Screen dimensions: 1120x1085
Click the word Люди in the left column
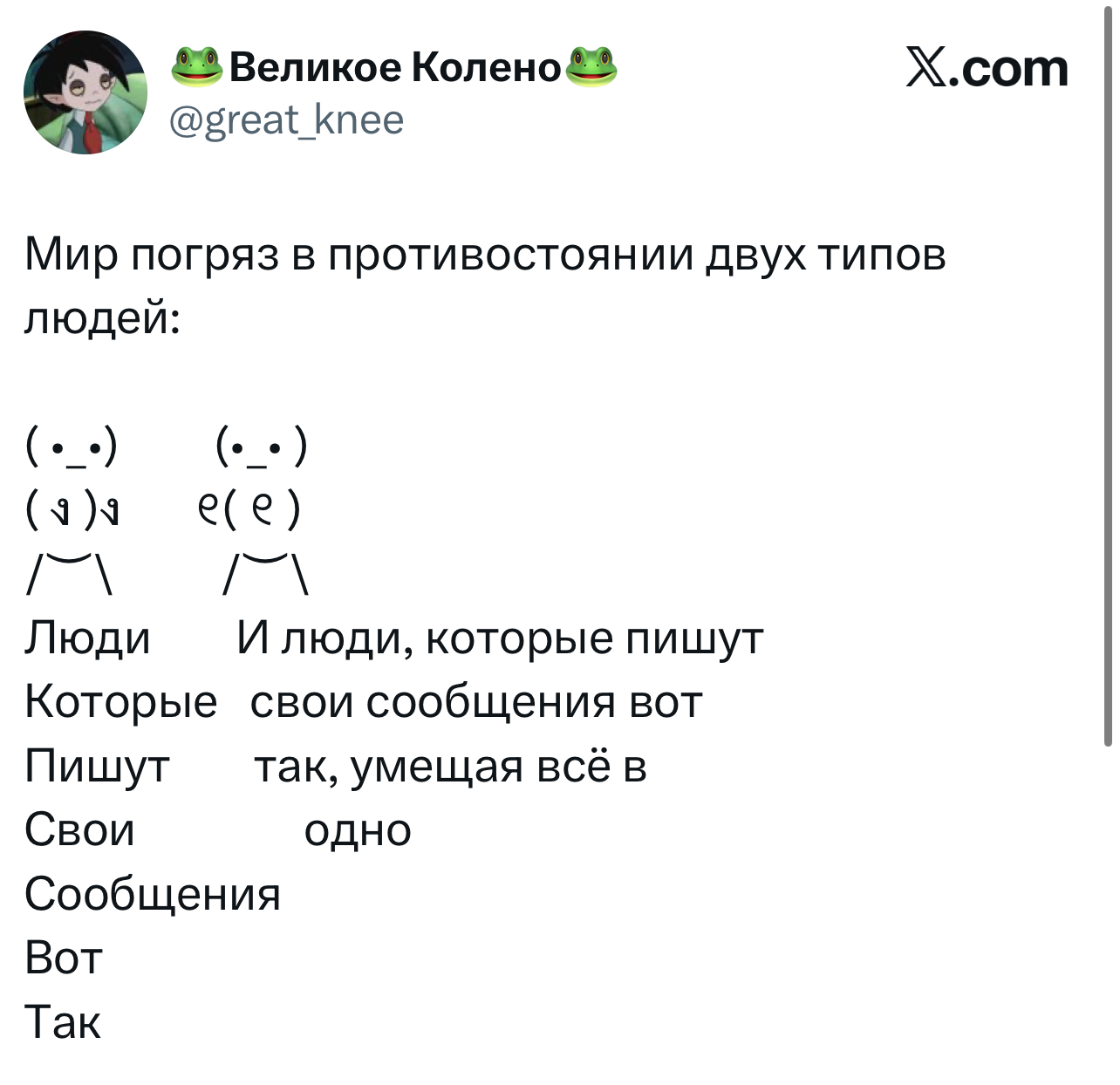(x=87, y=638)
